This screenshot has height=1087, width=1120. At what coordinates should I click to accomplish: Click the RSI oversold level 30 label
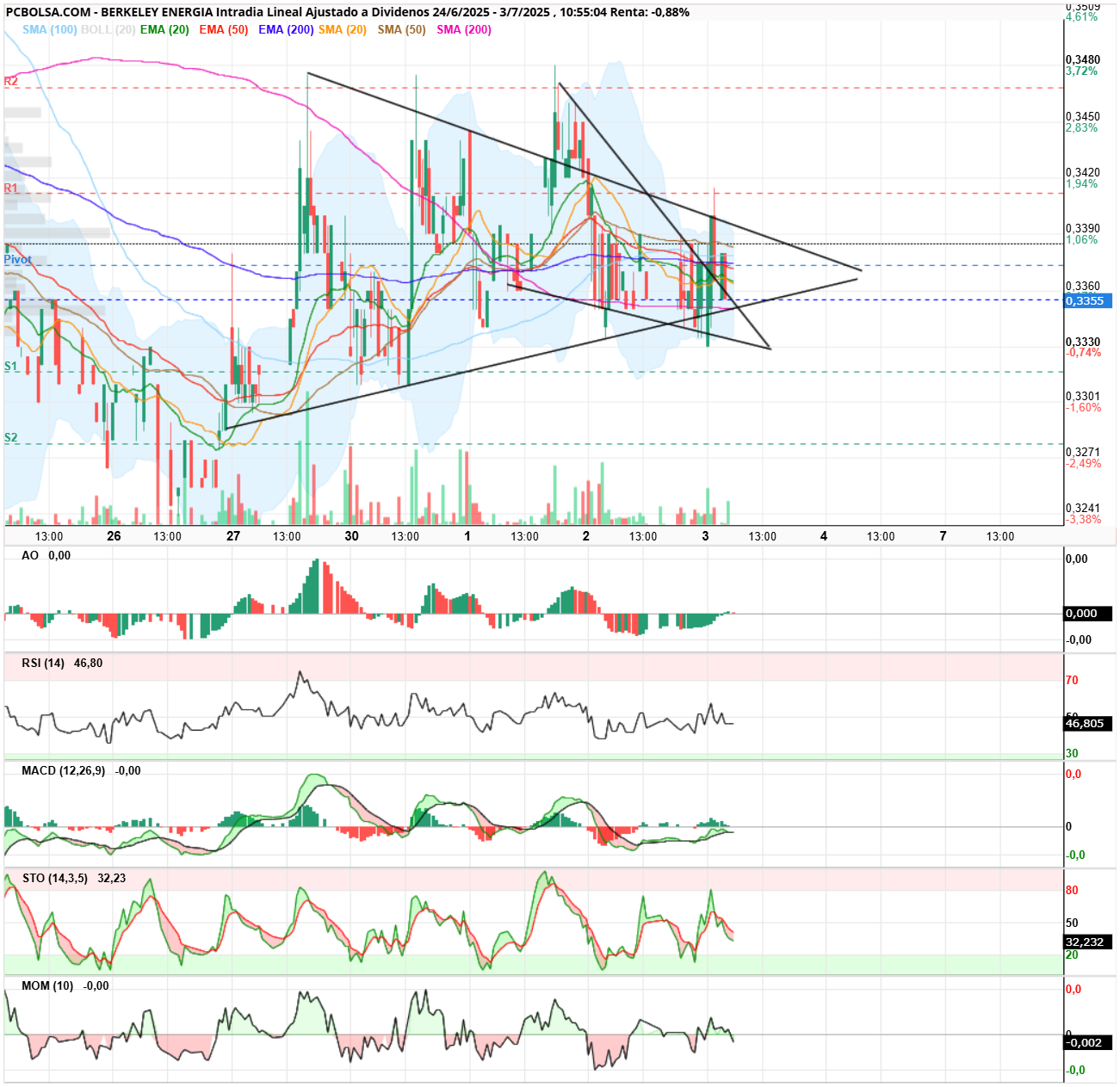coord(1072,753)
